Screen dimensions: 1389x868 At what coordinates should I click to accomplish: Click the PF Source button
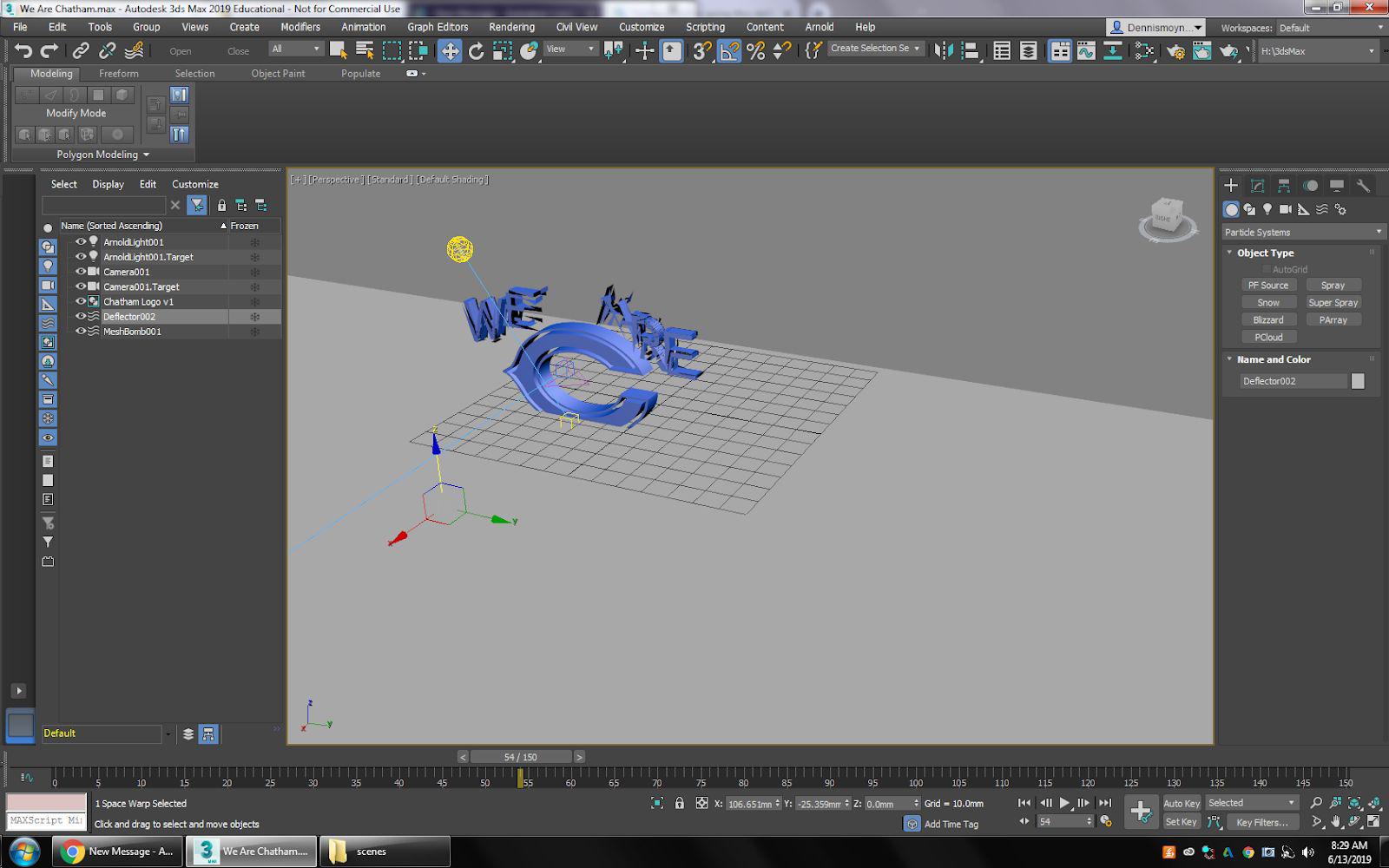coord(1268,286)
